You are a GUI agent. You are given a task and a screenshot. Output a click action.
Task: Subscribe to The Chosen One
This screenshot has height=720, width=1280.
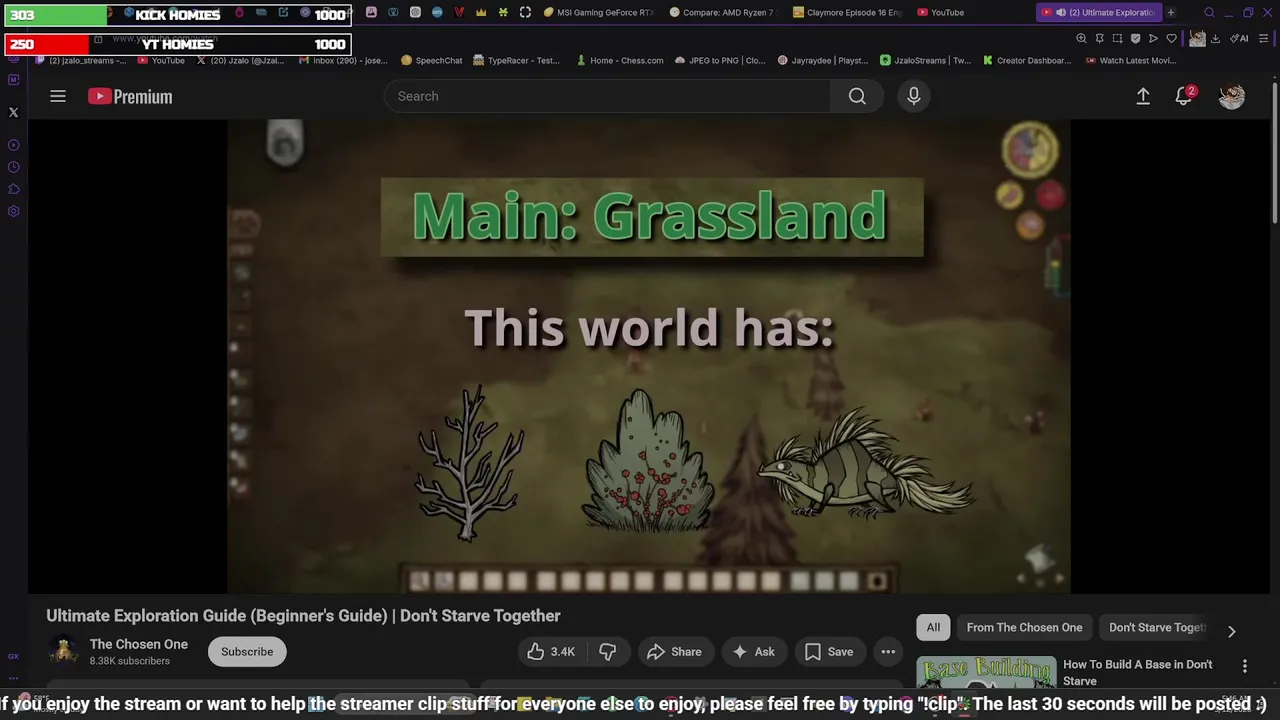point(247,652)
